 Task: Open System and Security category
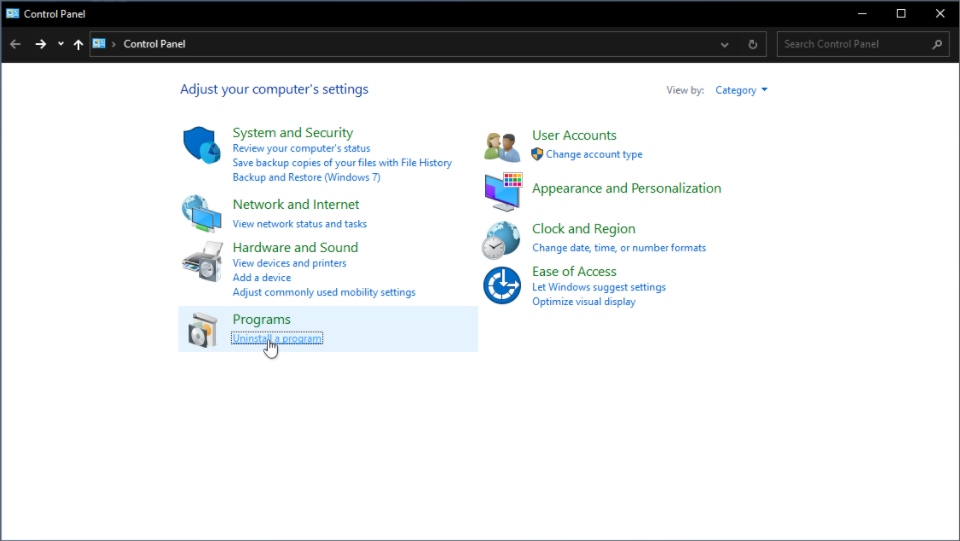(293, 132)
